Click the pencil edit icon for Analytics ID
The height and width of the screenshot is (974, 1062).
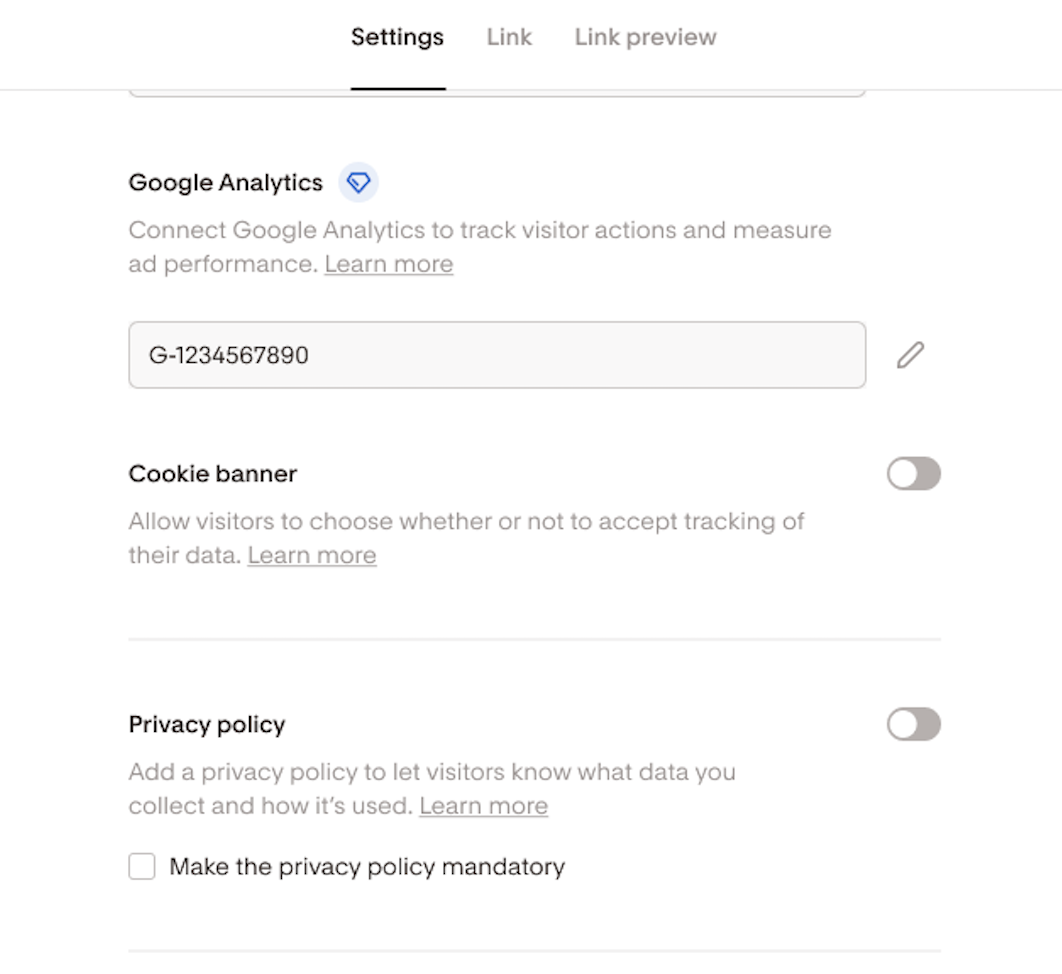coord(910,355)
